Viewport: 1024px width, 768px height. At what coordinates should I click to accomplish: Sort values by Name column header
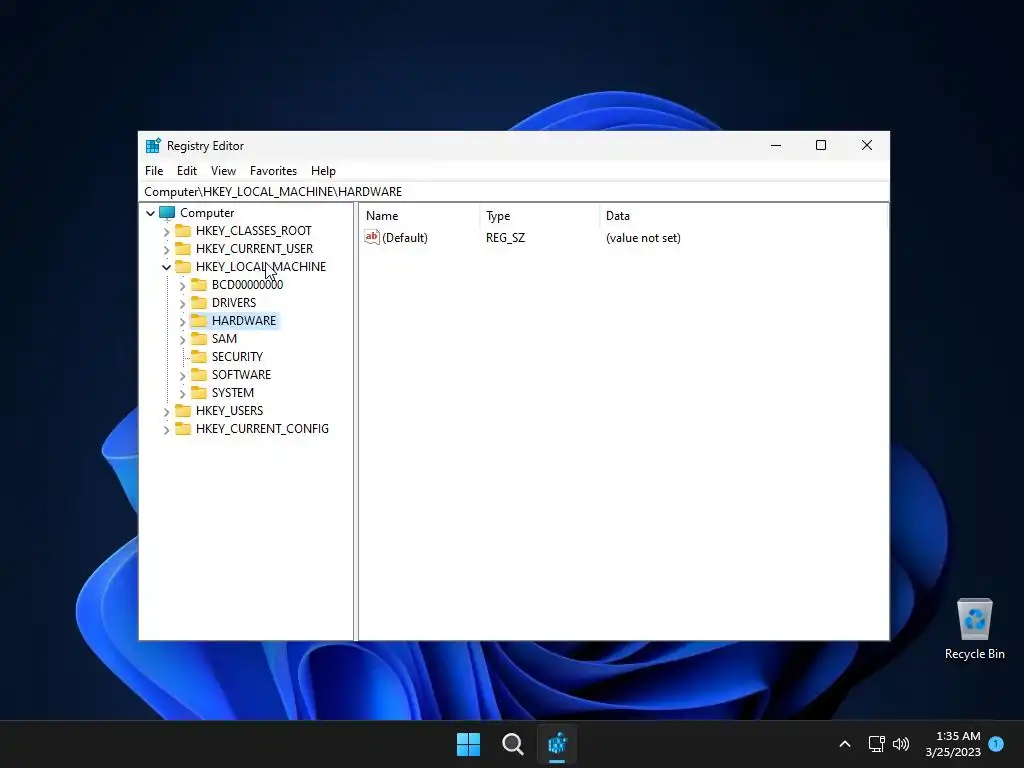(x=419, y=216)
